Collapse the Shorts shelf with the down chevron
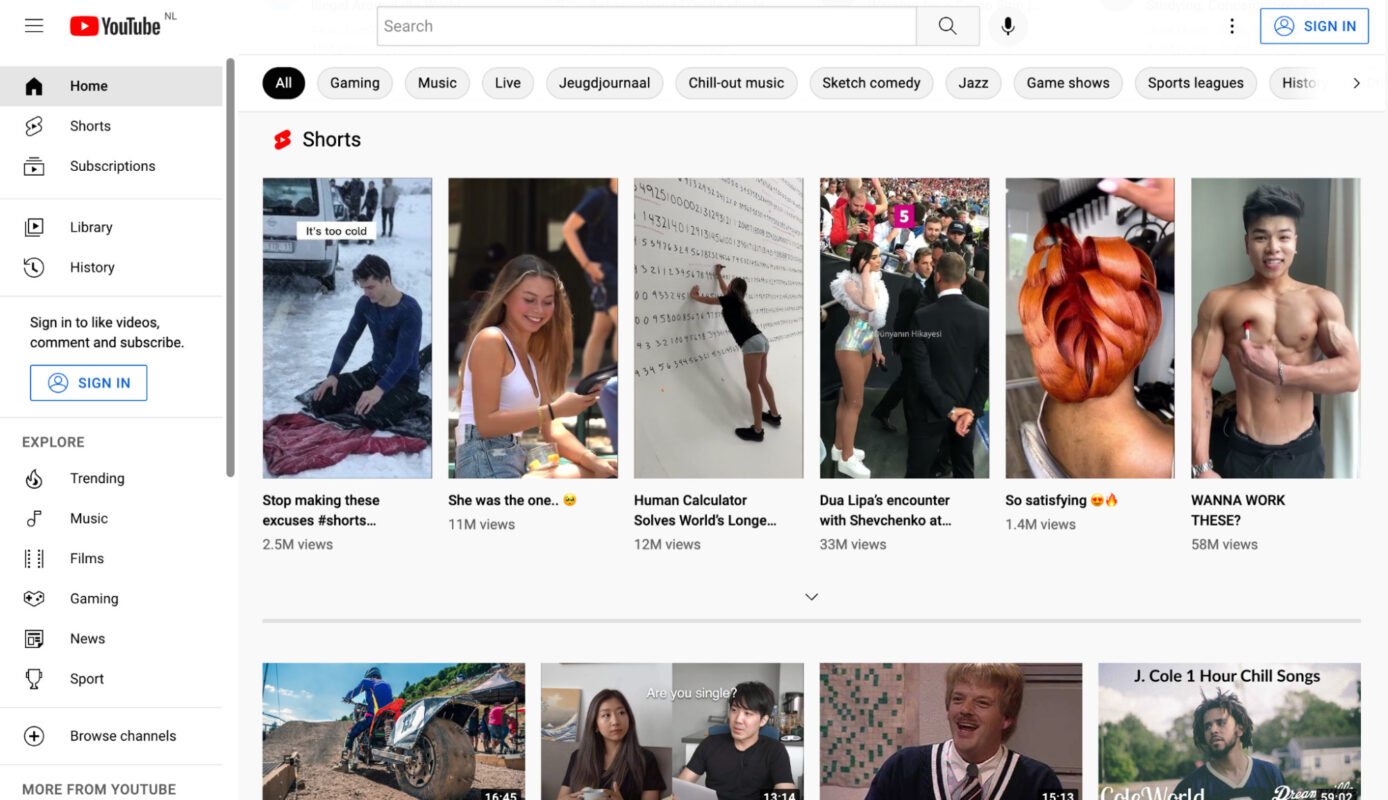The width and height of the screenshot is (1388, 800). point(811,596)
